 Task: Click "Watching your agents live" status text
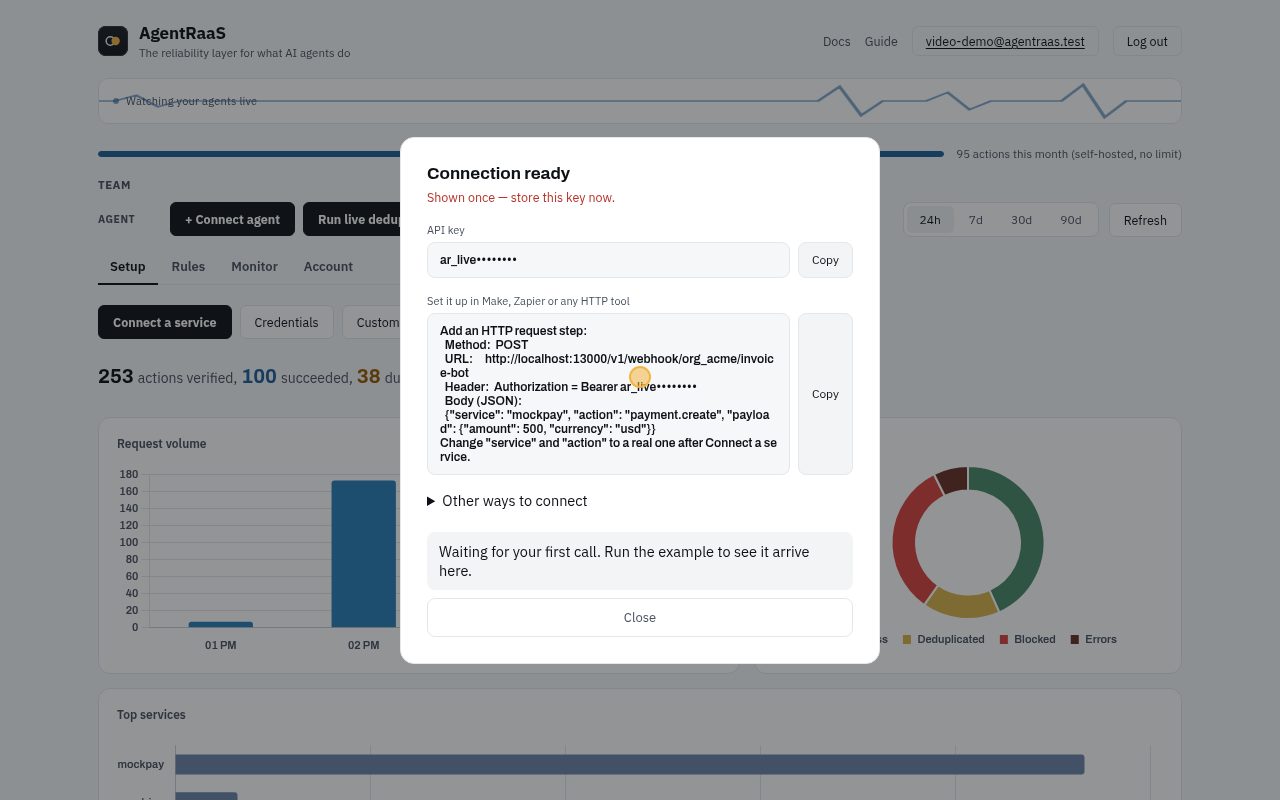(191, 101)
